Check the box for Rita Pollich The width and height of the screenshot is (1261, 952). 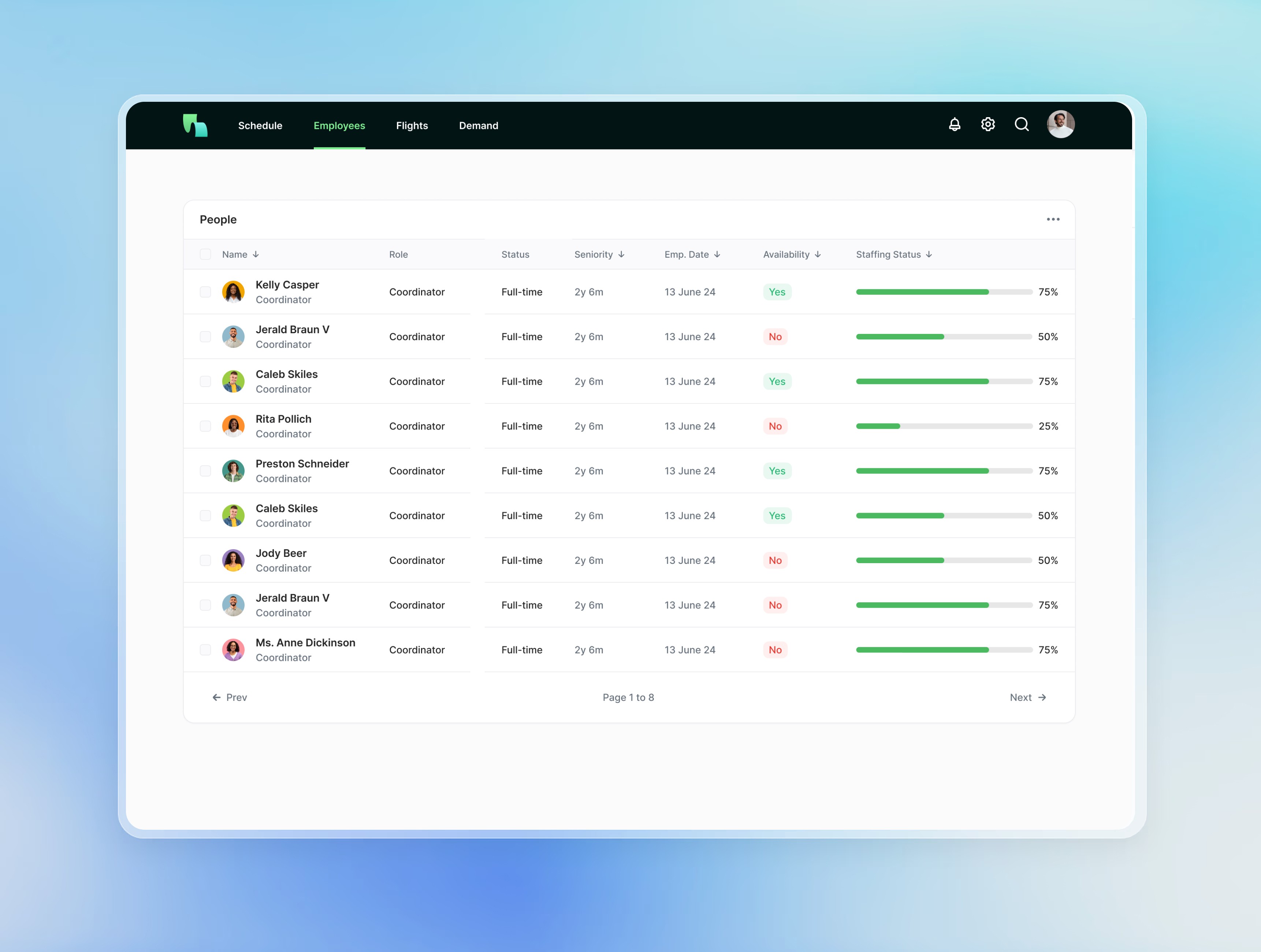coord(205,426)
